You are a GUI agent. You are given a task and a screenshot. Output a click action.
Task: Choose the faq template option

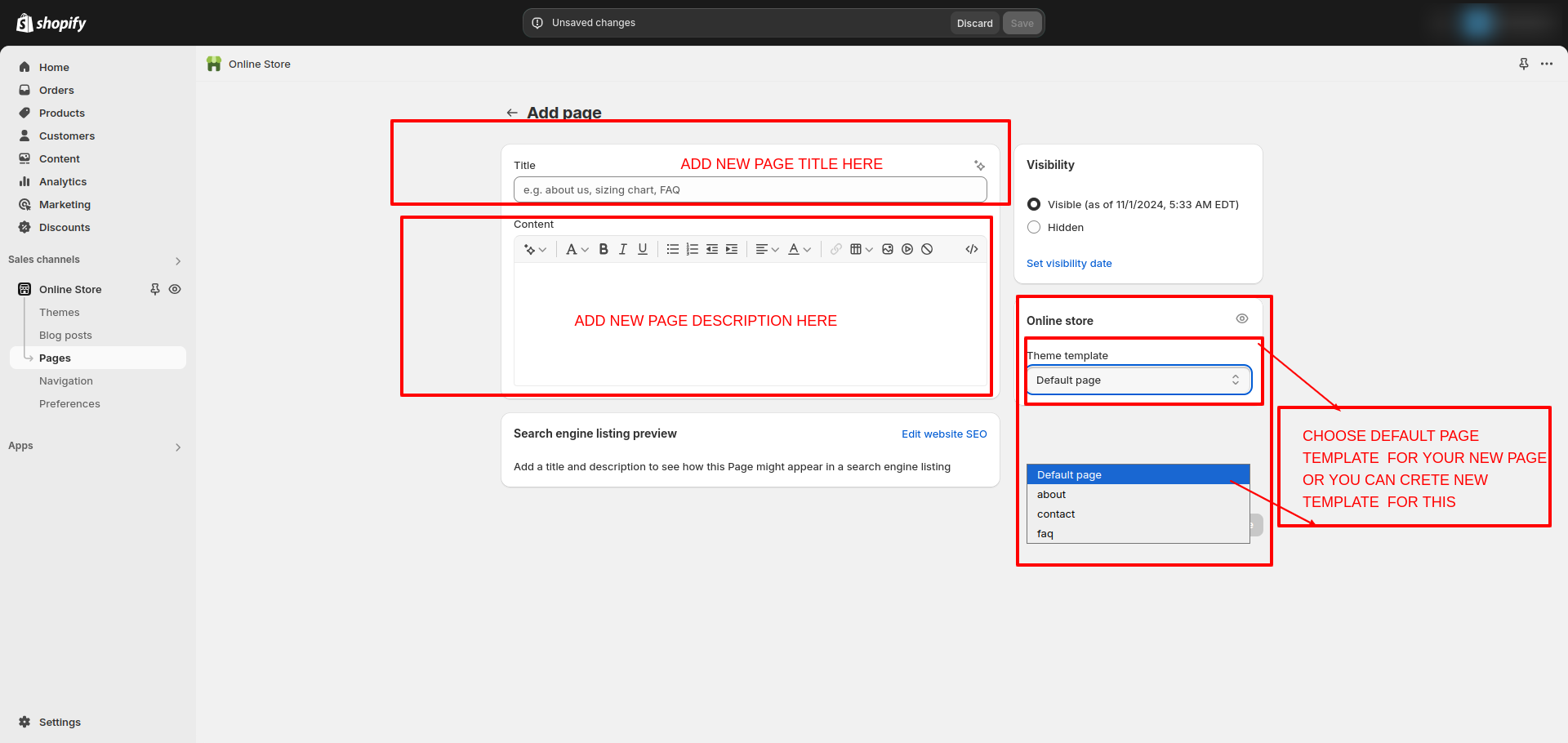[x=1138, y=533]
